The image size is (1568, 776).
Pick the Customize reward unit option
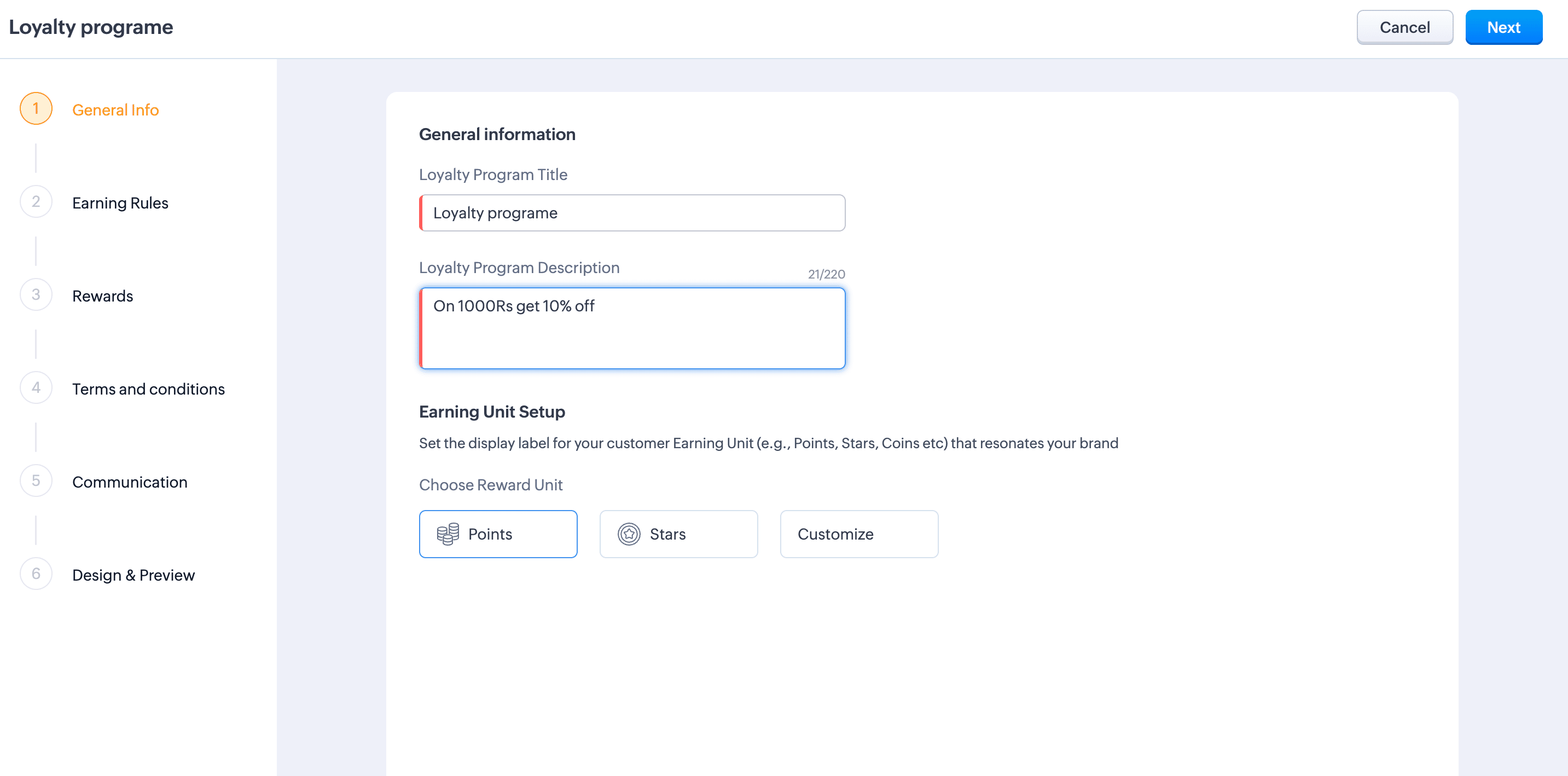click(859, 534)
